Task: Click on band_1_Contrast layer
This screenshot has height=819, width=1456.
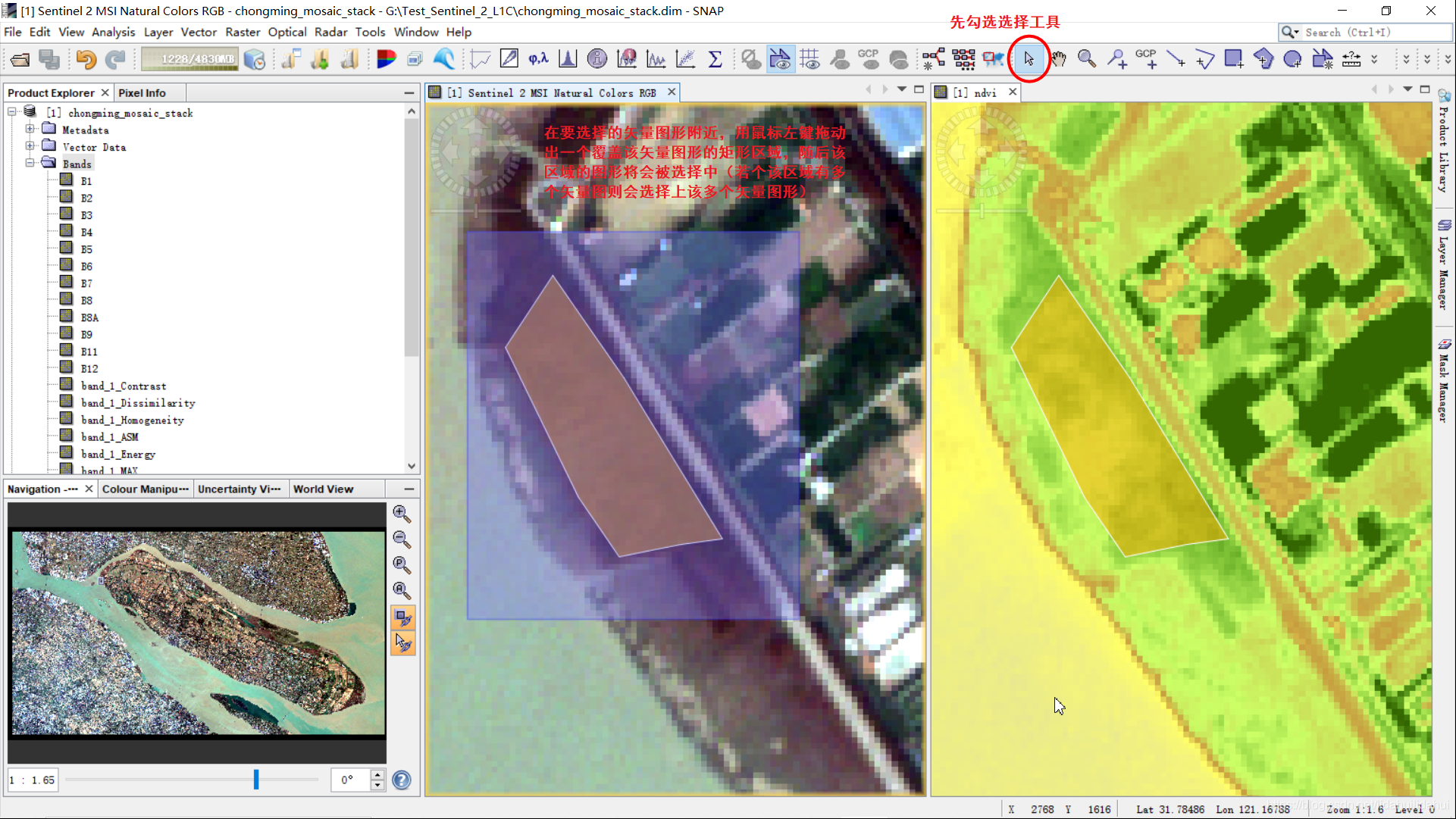Action: pyautogui.click(x=121, y=385)
